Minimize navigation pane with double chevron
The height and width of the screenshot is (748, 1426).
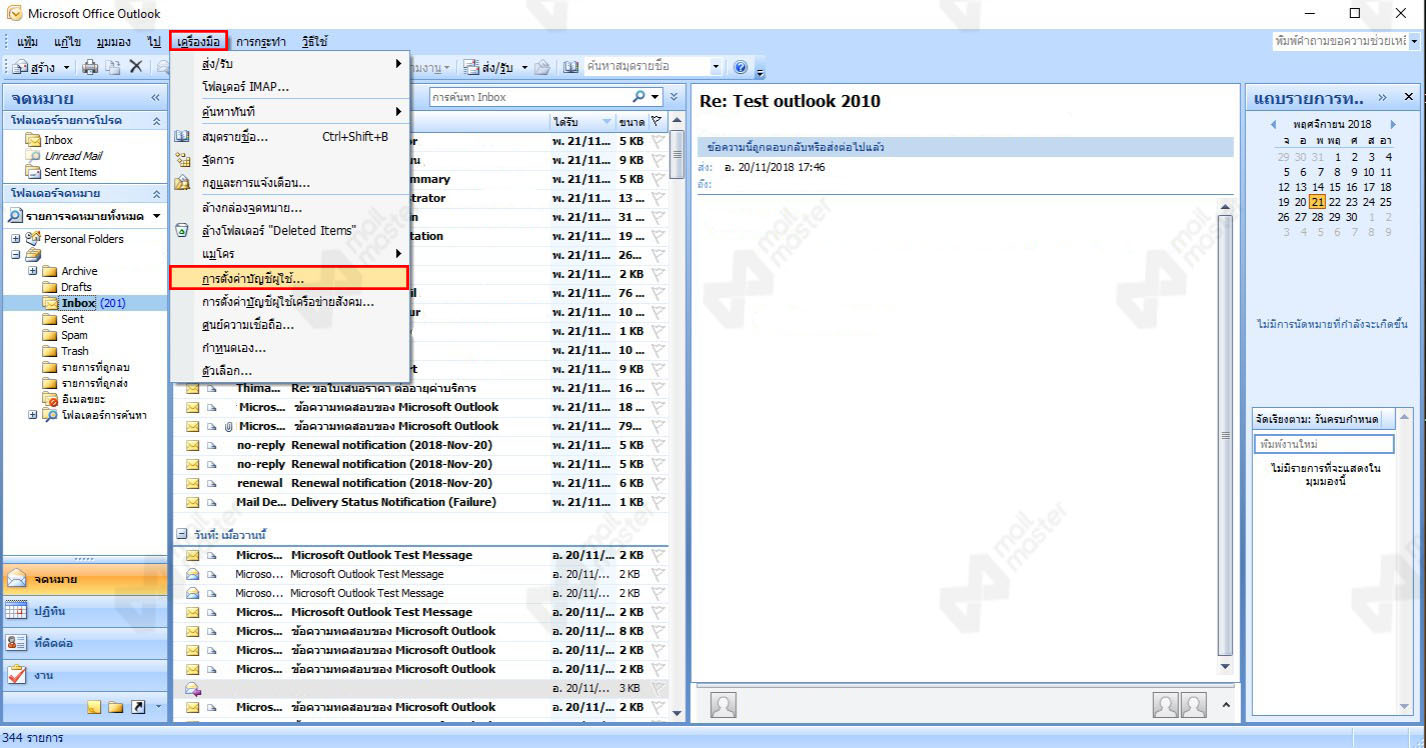pos(155,98)
